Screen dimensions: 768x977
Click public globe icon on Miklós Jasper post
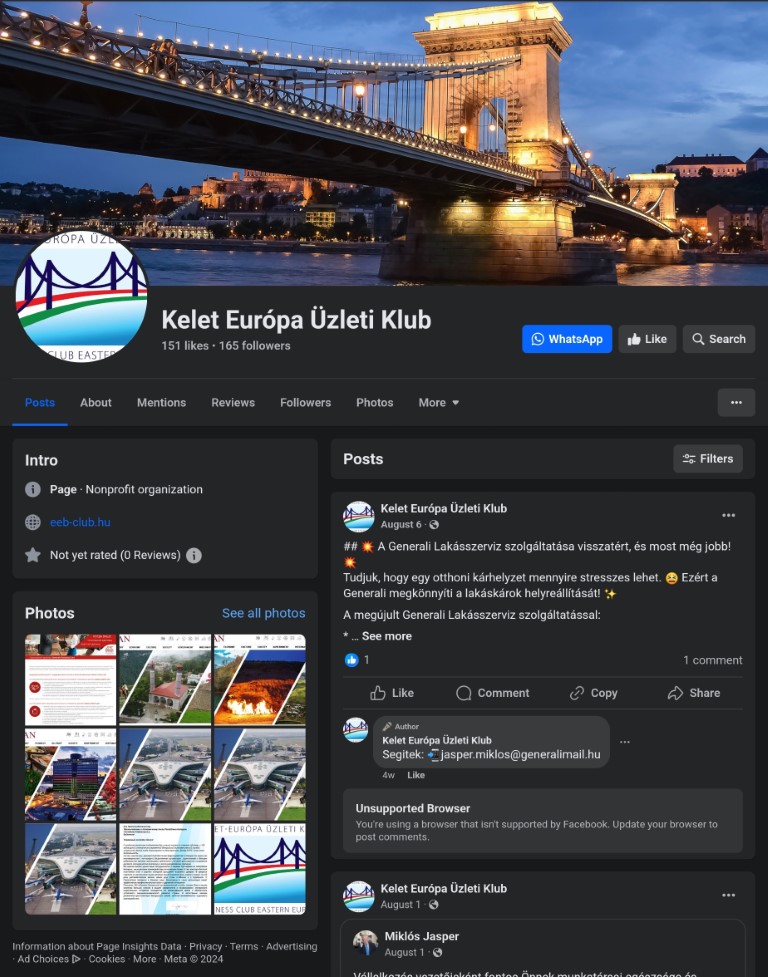click(x=437, y=952)
